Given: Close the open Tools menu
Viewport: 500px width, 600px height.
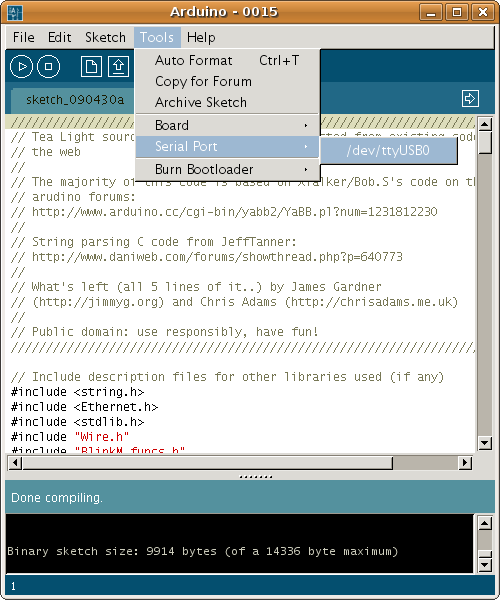Looking at the screenshot, I should coord(157,38).
